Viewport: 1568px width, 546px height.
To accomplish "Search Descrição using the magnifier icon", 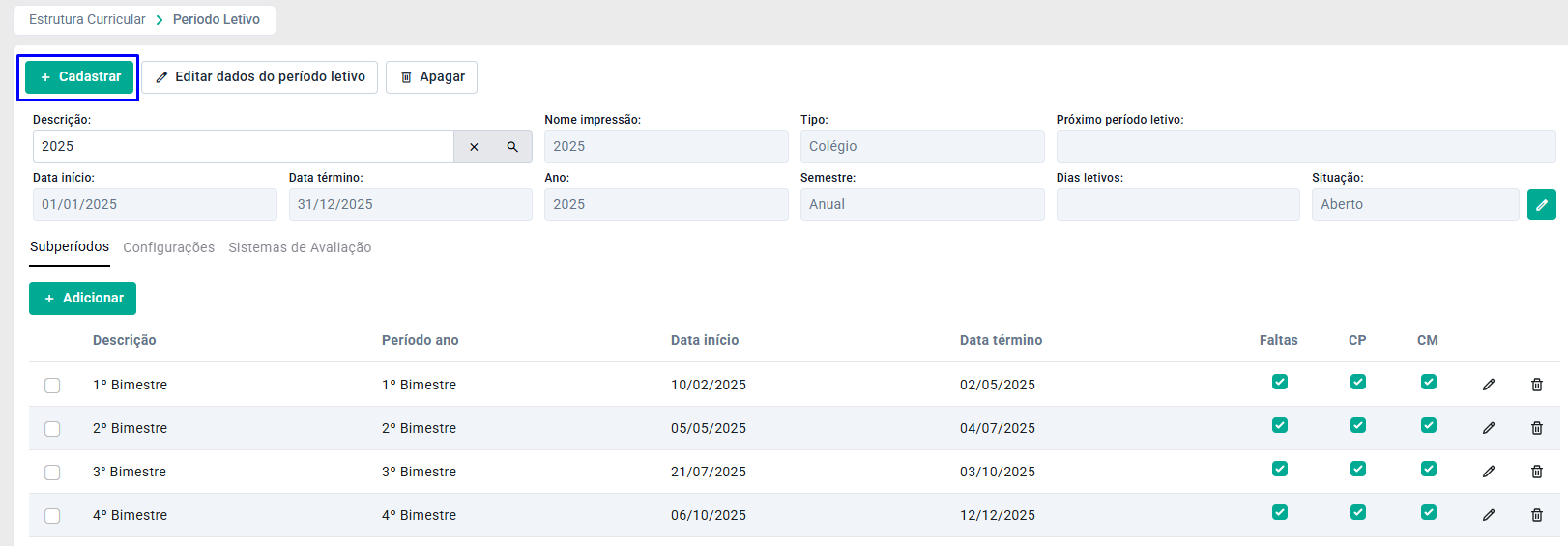I will tap(512, 147).
